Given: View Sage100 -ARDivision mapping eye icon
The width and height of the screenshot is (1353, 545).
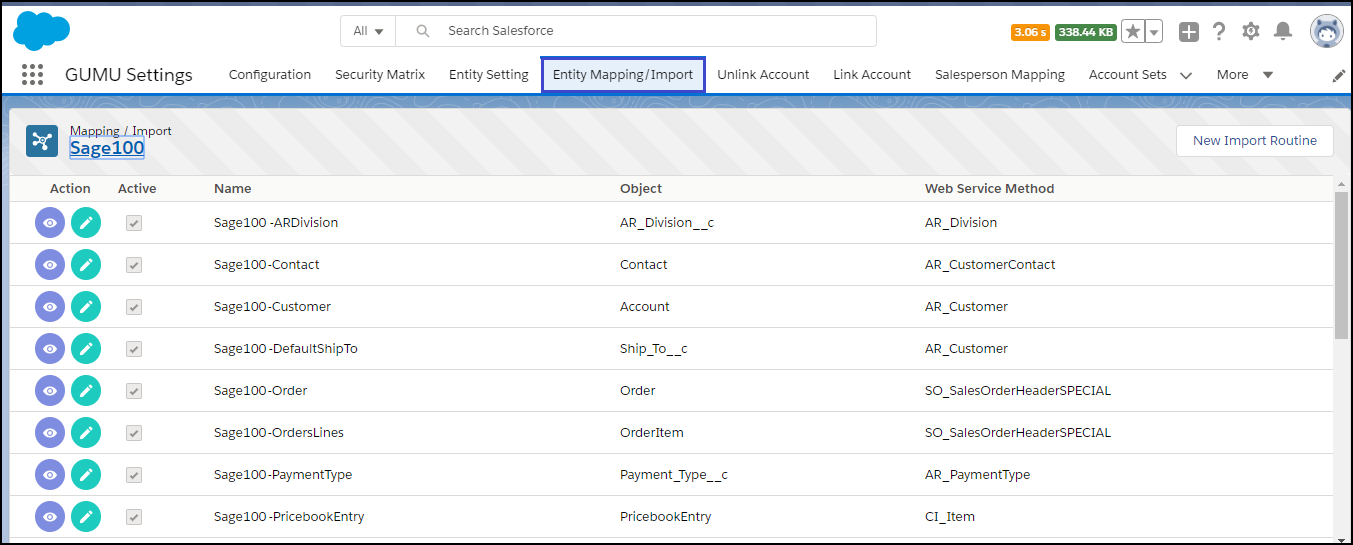Looking at the screenshot, I should 50,223.
